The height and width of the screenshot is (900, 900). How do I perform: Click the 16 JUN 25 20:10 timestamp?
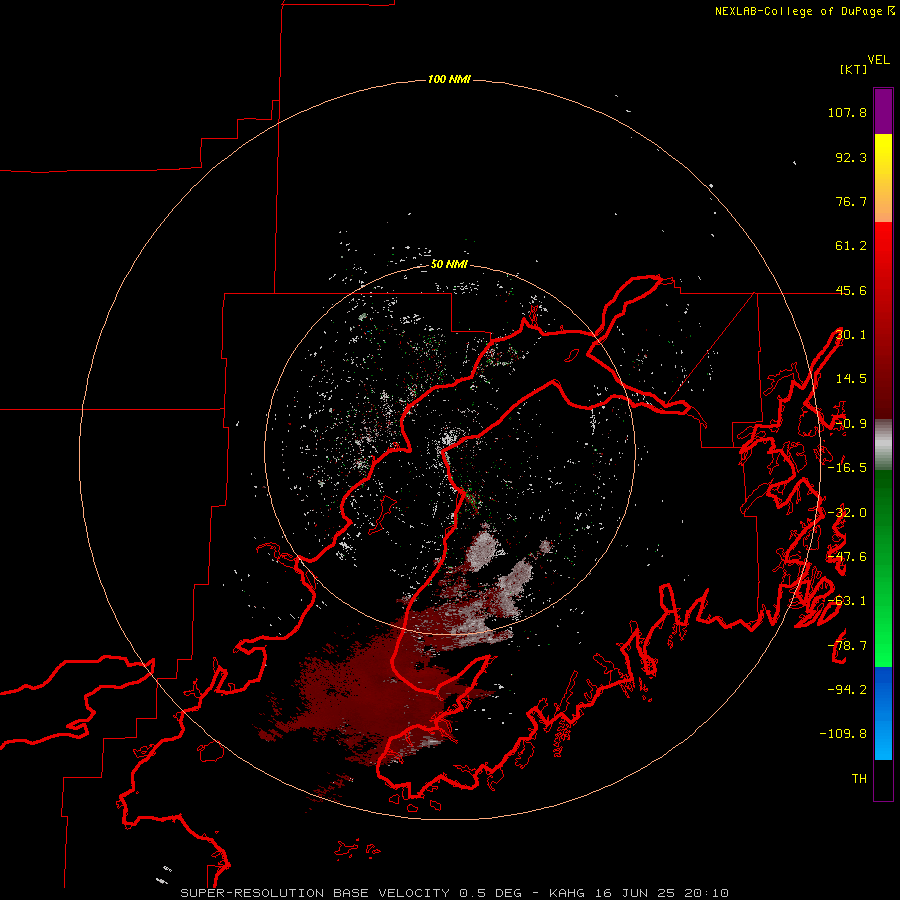pos(662,893)
